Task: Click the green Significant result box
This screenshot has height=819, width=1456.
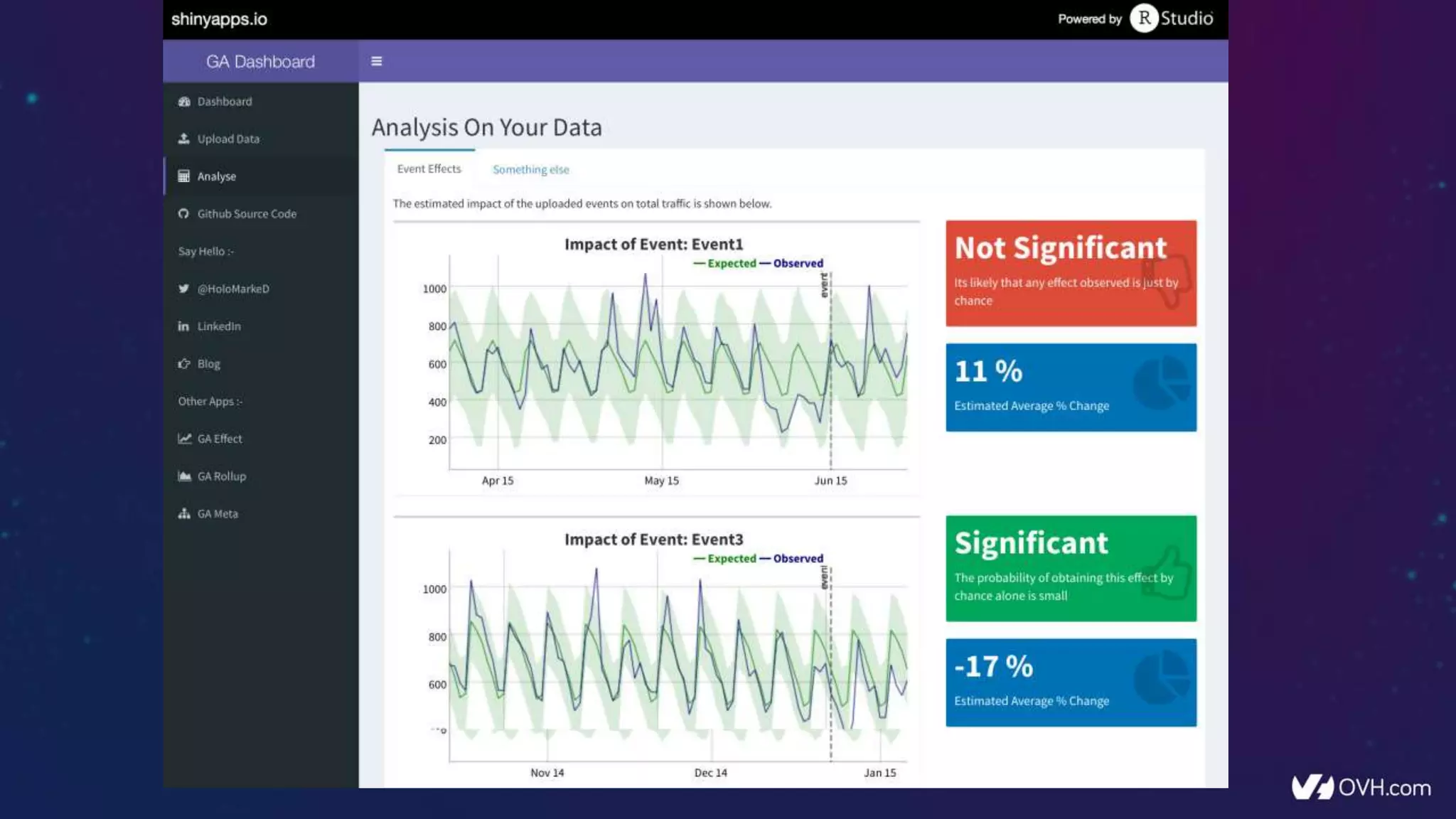Action: 1070,568
